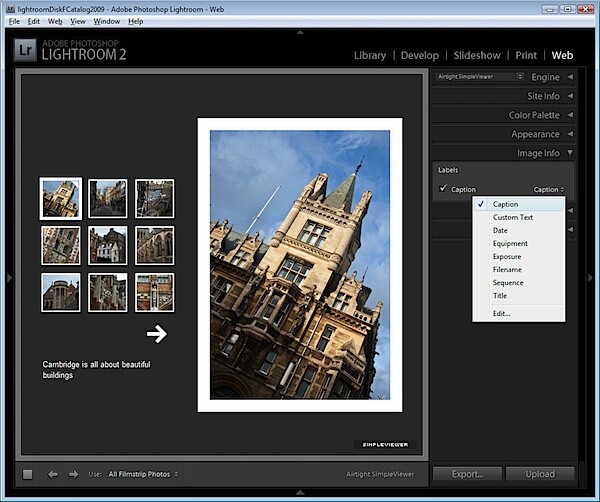
Task: Click the Airtight SimpleViewer label in toolbar
Action: click(x=380, y=474)
